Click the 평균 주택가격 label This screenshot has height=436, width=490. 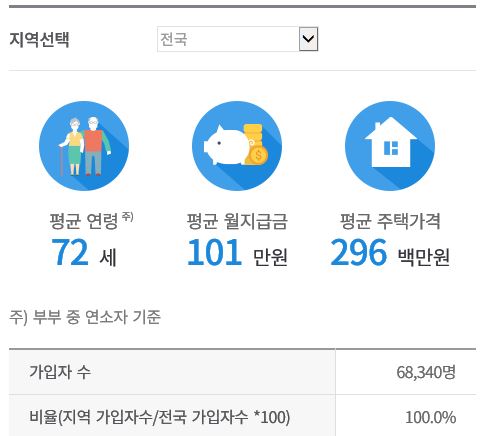pos(390,221)
